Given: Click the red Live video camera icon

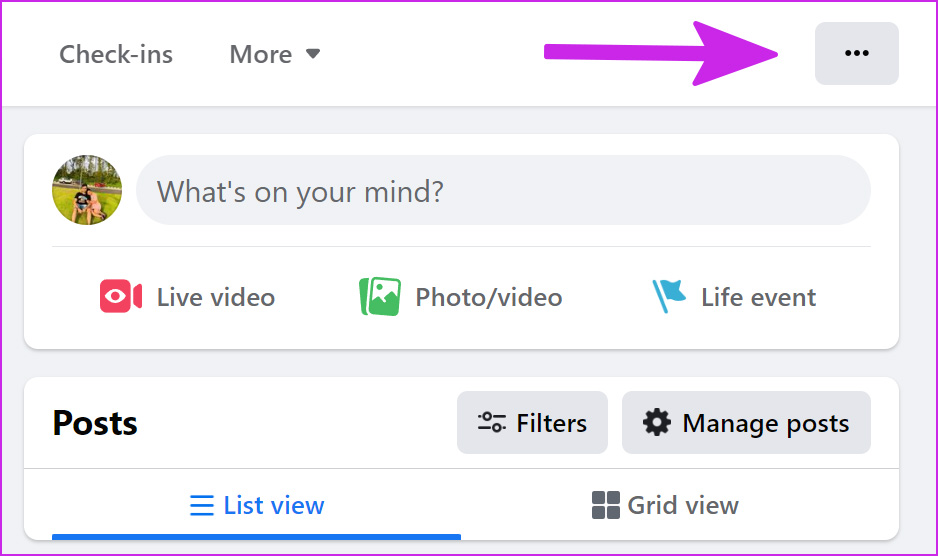Looking at the screenshot, I should click(121, 296).
